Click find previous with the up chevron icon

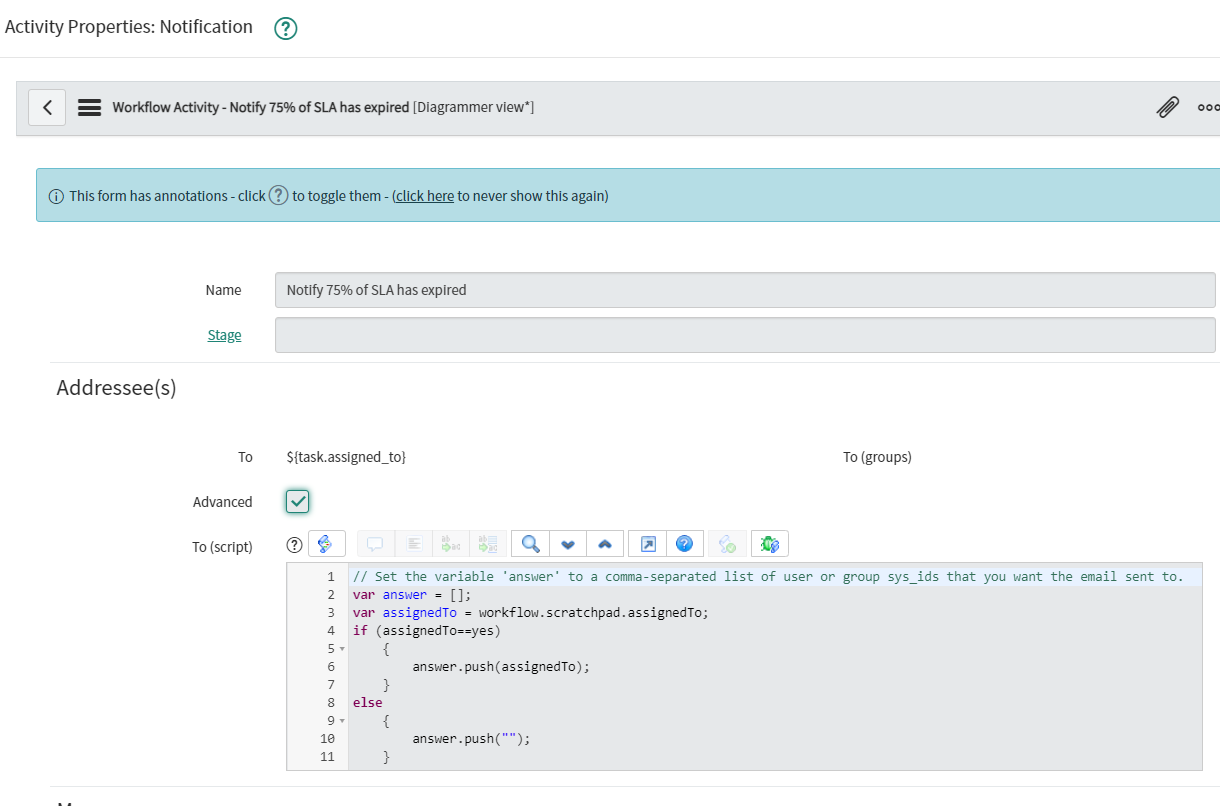605,543
